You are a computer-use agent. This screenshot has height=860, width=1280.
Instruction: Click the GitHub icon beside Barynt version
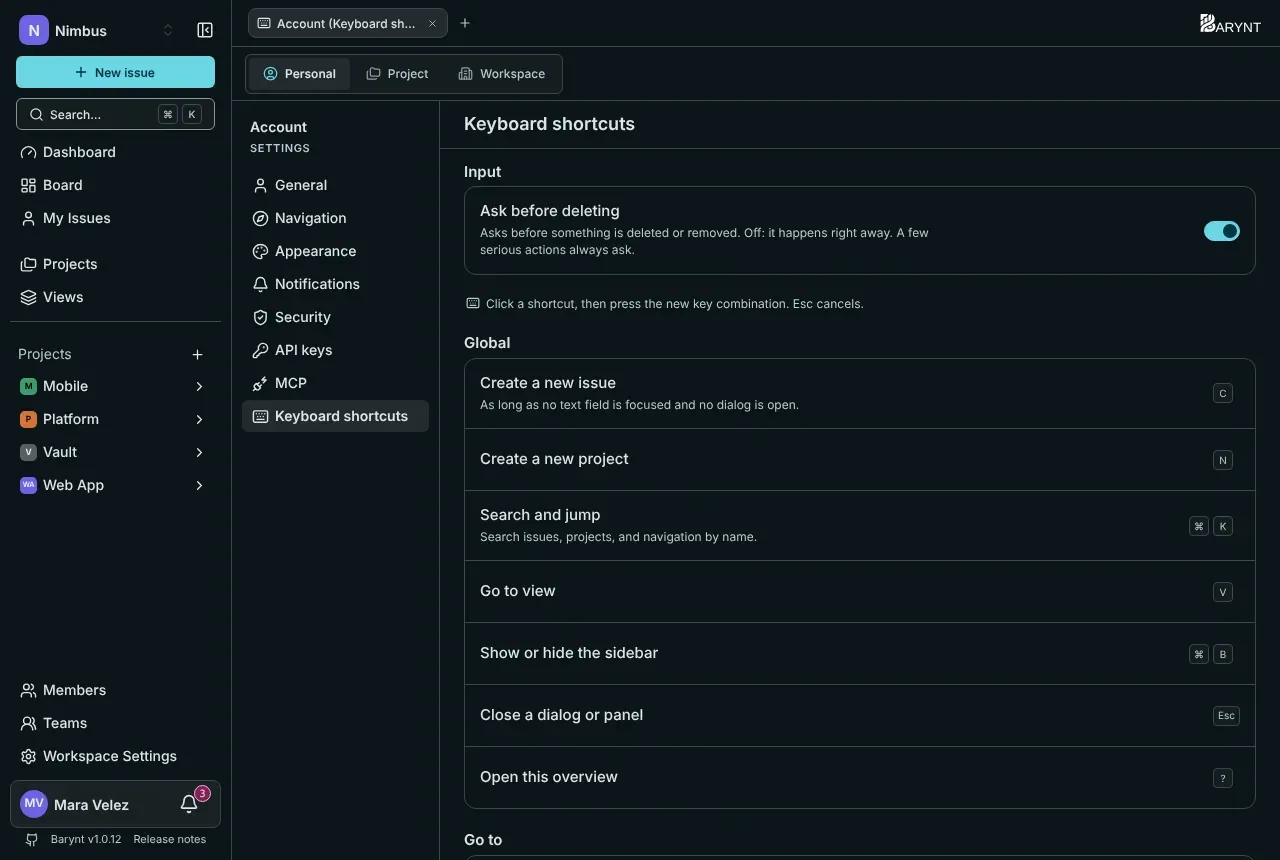(32, 839)
